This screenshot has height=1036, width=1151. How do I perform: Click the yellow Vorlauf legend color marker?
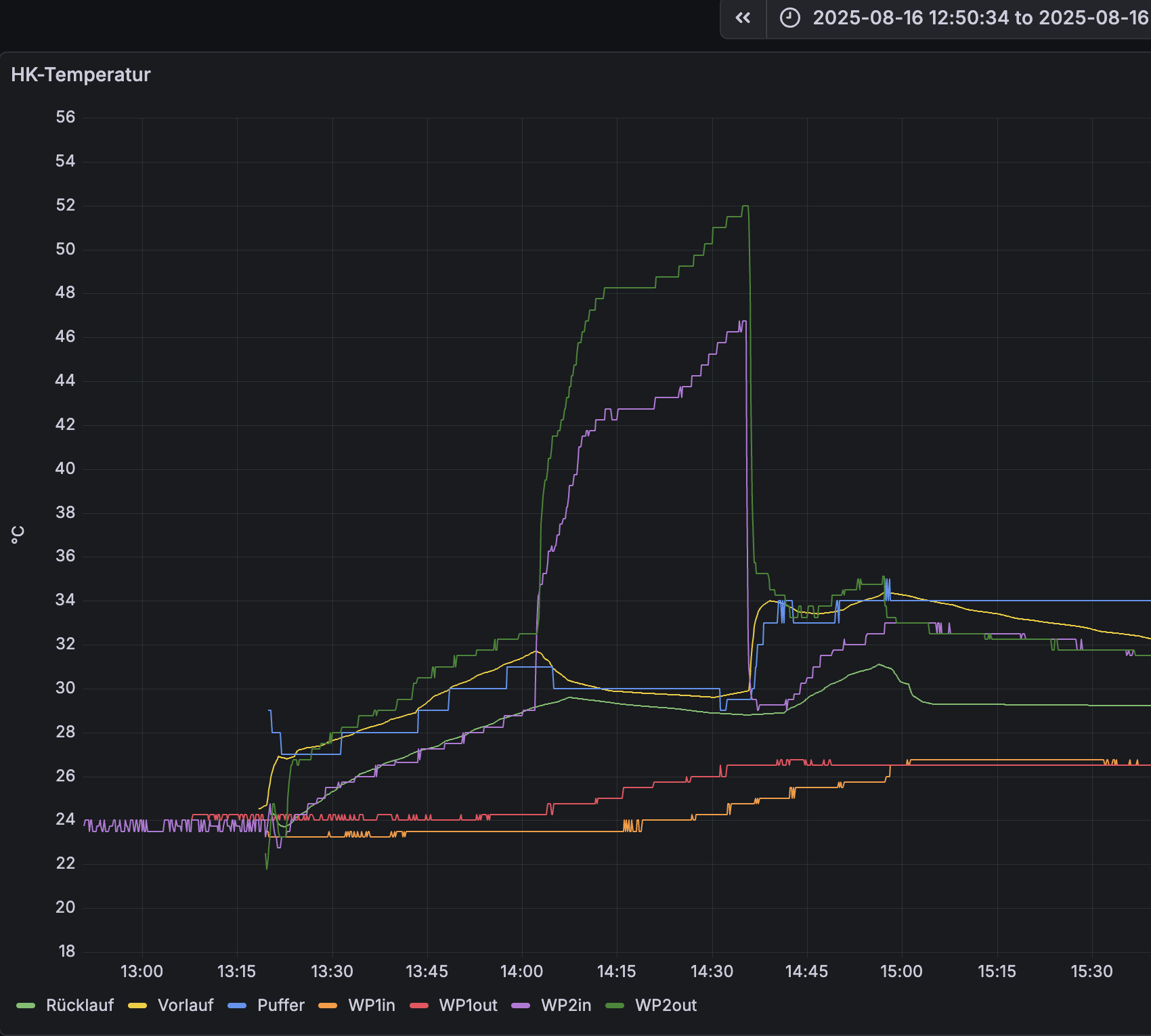click(x=137, y=1006)
